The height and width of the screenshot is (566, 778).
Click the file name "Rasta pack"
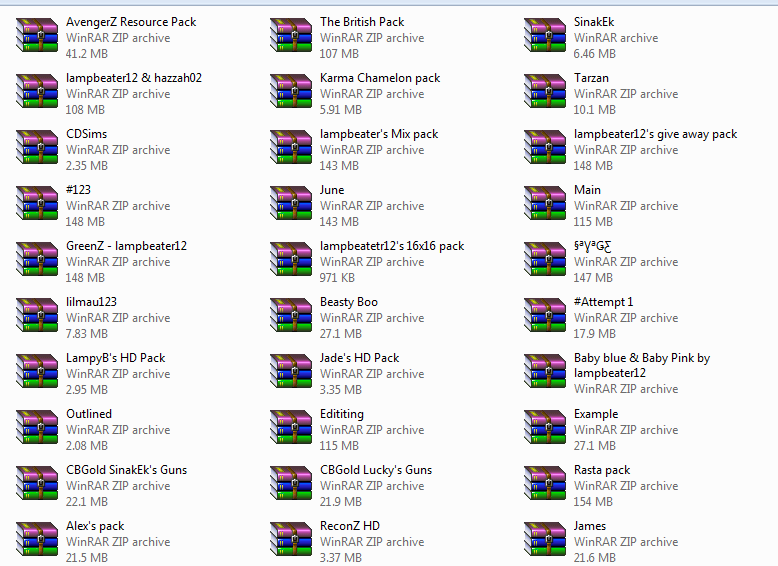coord(602,471)
